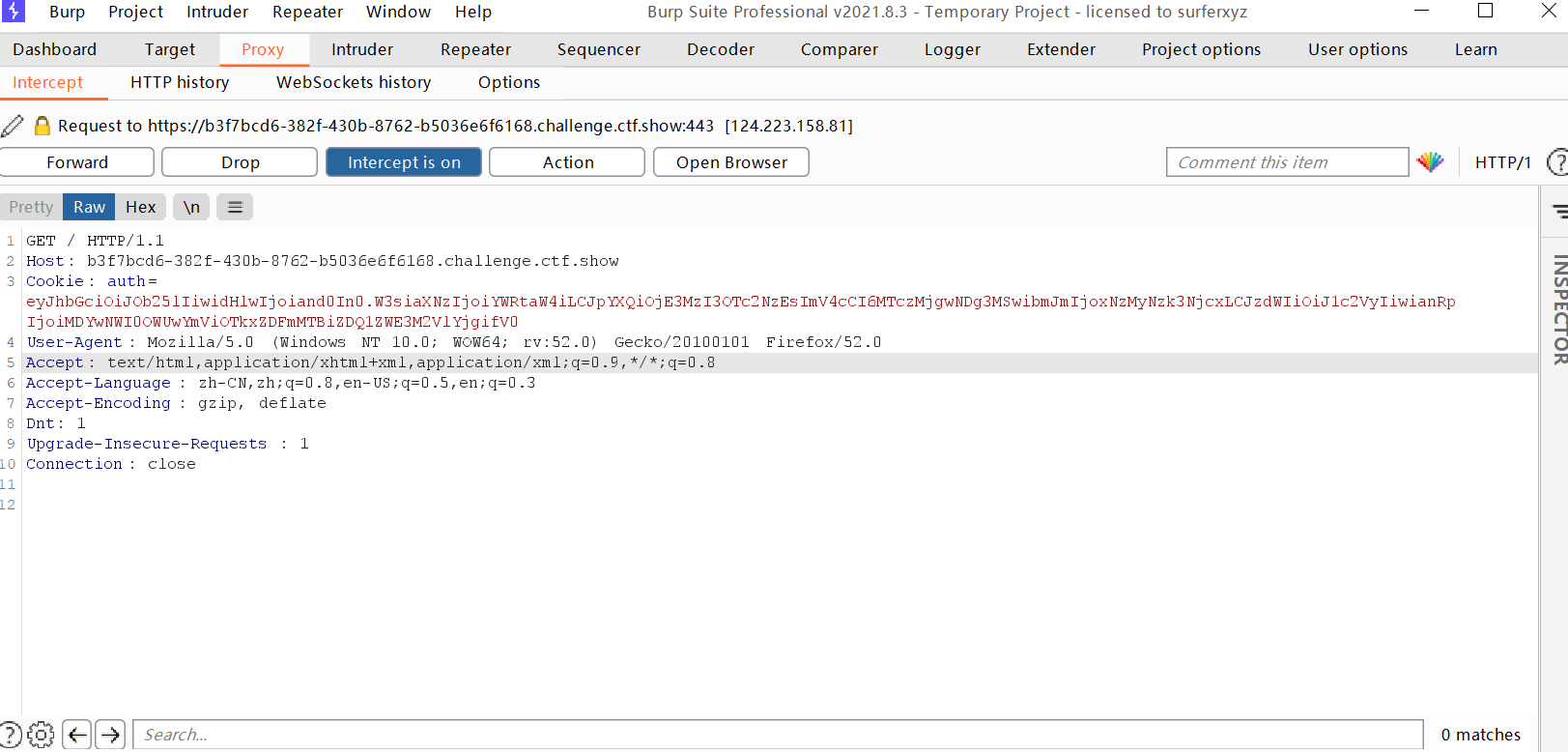The width and height of the screenshot is (1568, 752).
Task: Go to previous search match arrow
Action: (77, 735)
